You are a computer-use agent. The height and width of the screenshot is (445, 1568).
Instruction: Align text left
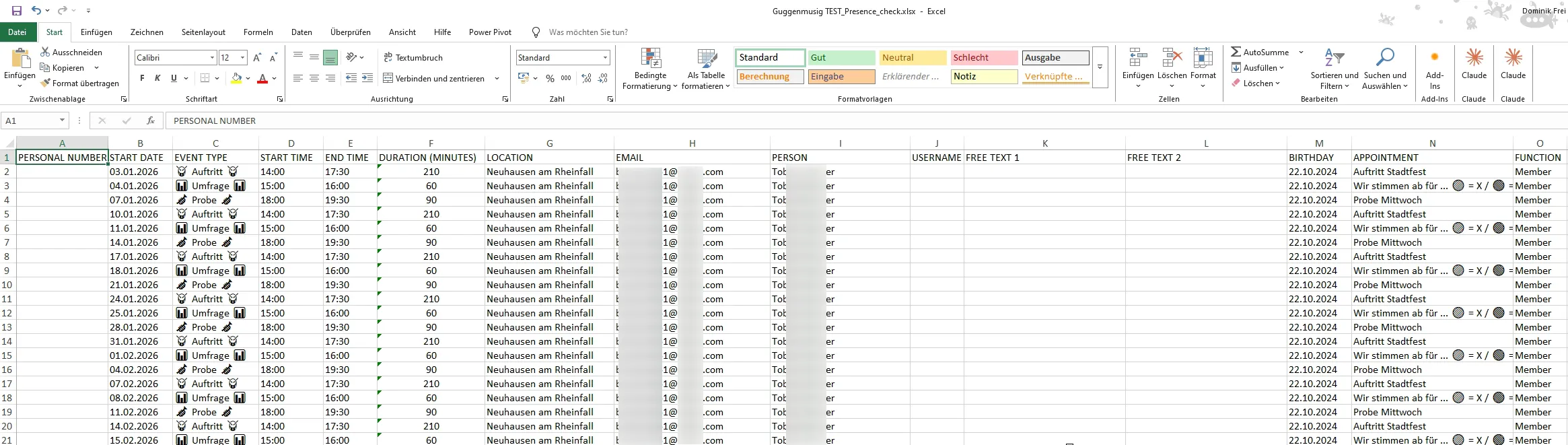coord(298,78)
